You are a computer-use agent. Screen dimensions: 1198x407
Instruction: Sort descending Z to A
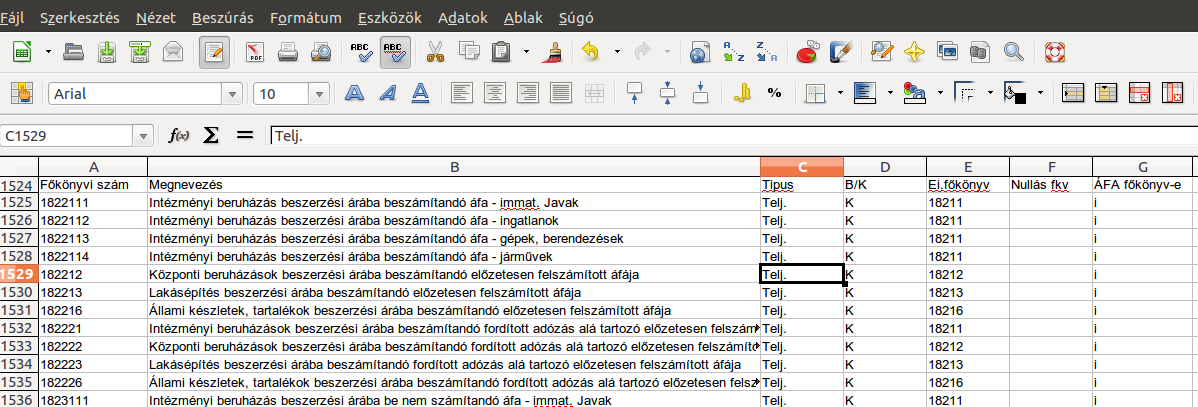[766, 52]
